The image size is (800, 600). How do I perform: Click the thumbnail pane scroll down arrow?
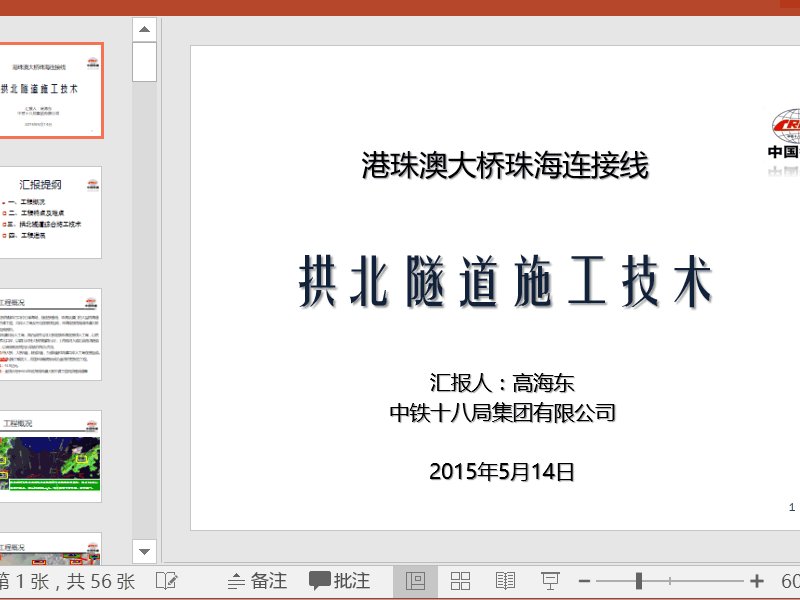click(x=144, y=552)
